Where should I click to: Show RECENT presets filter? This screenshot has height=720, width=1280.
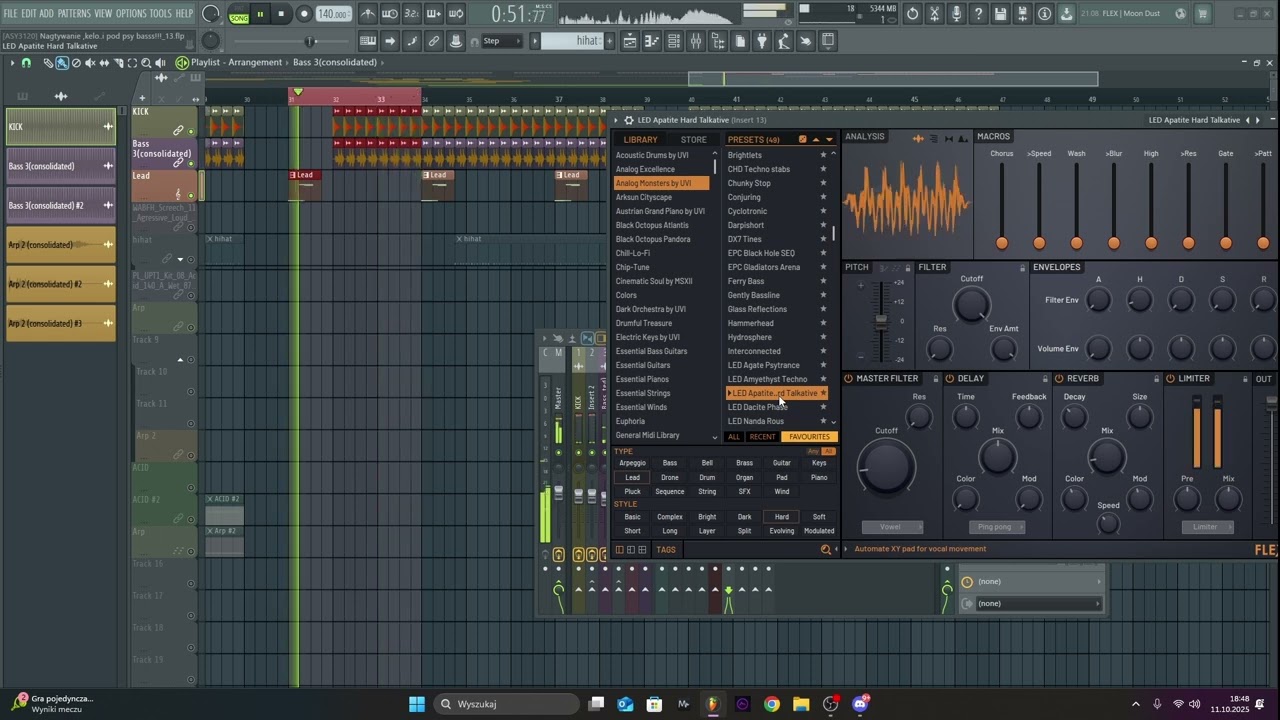[x=762, y=437]
